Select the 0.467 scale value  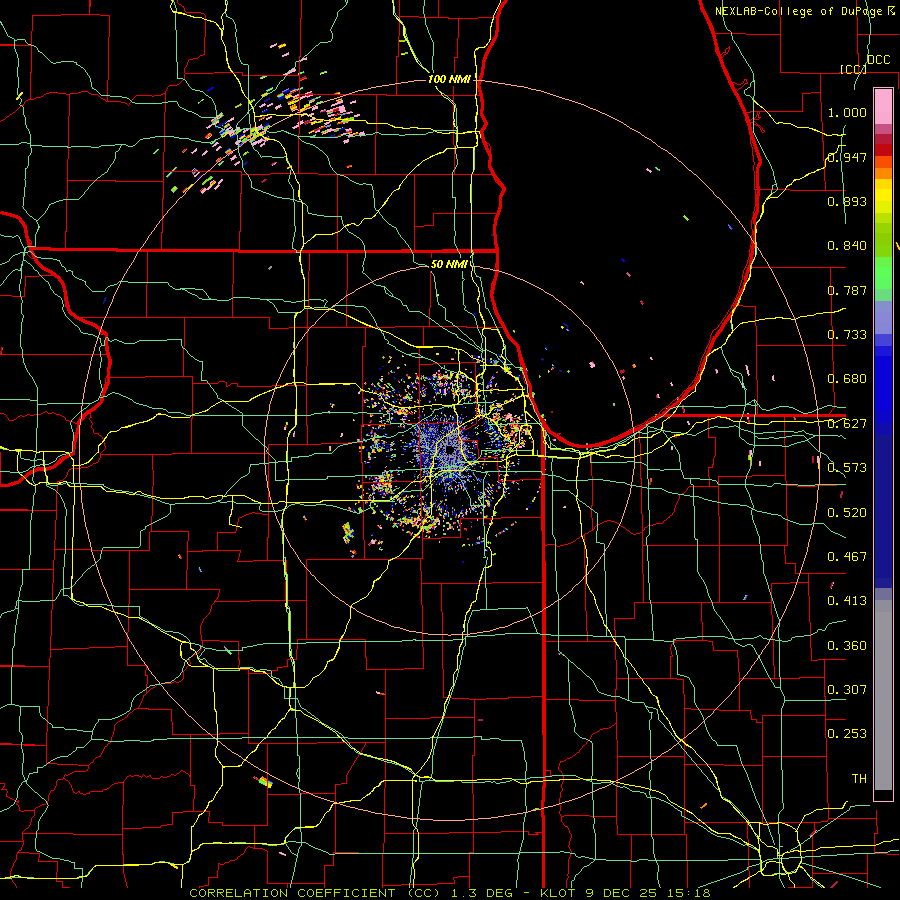(x=847, y=557)
